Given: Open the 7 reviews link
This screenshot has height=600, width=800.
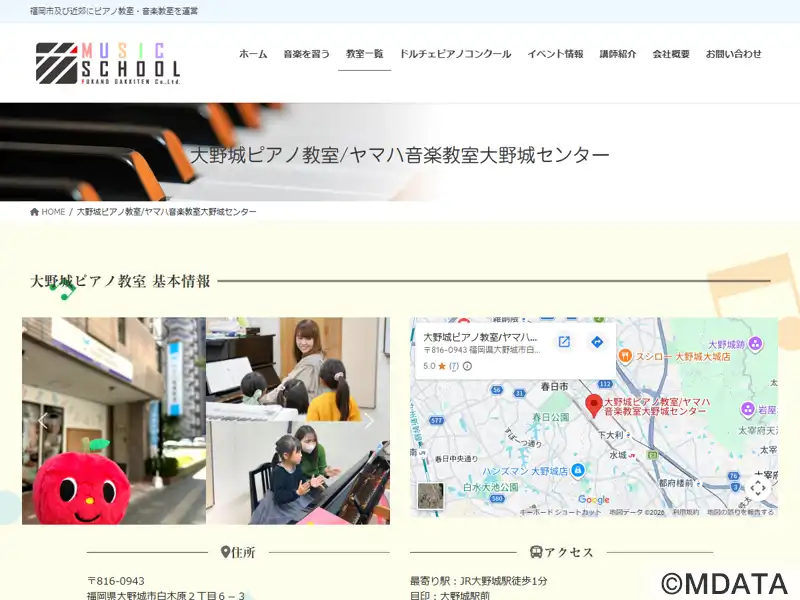Looking at the screenshot, I should (454, 366).
